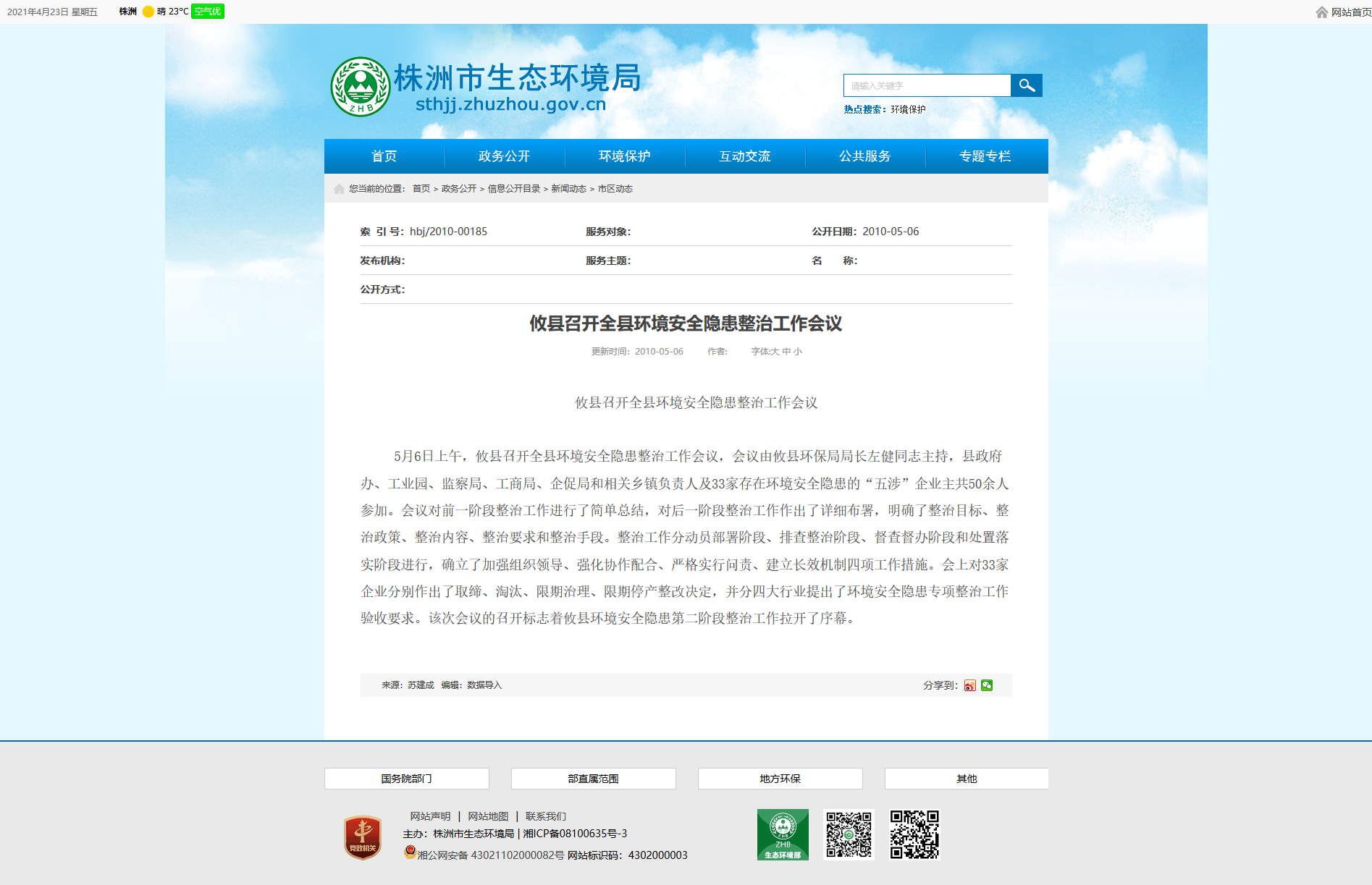Click the website ID 4302000003

658,855
